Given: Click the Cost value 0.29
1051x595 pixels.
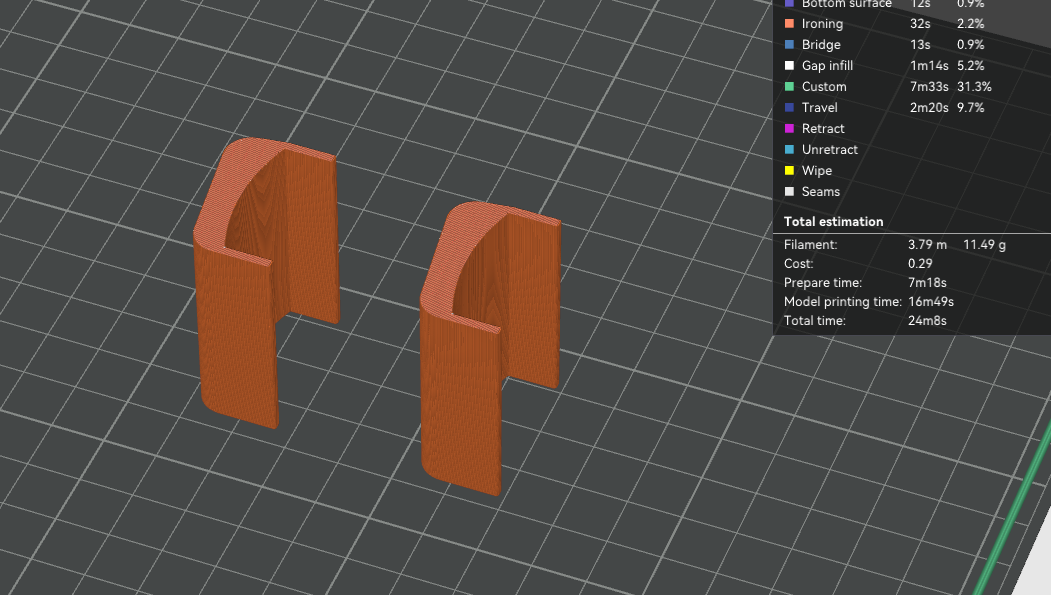Looking at the screenshot, I should tap(920, 264).
